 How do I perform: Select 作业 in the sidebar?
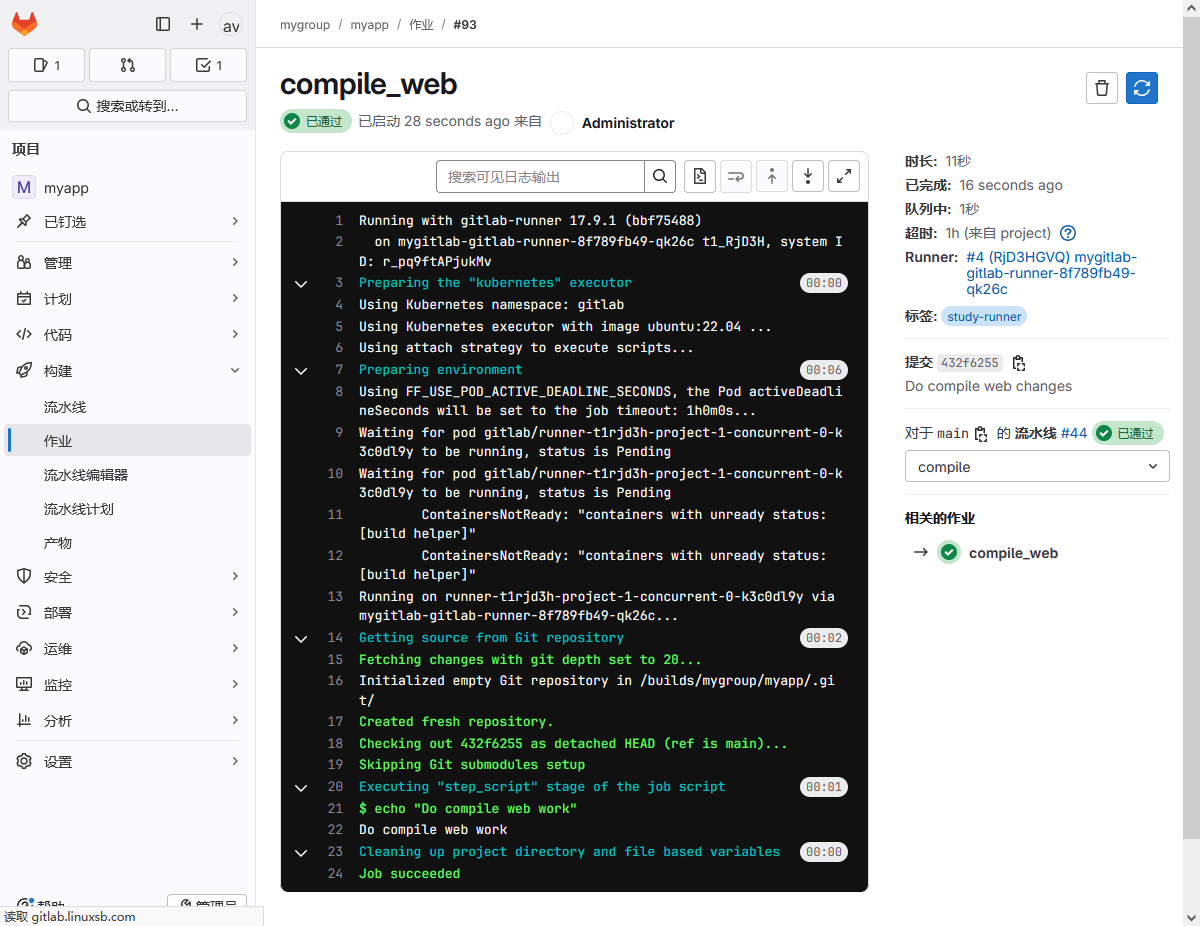click(x=127, y=441)
